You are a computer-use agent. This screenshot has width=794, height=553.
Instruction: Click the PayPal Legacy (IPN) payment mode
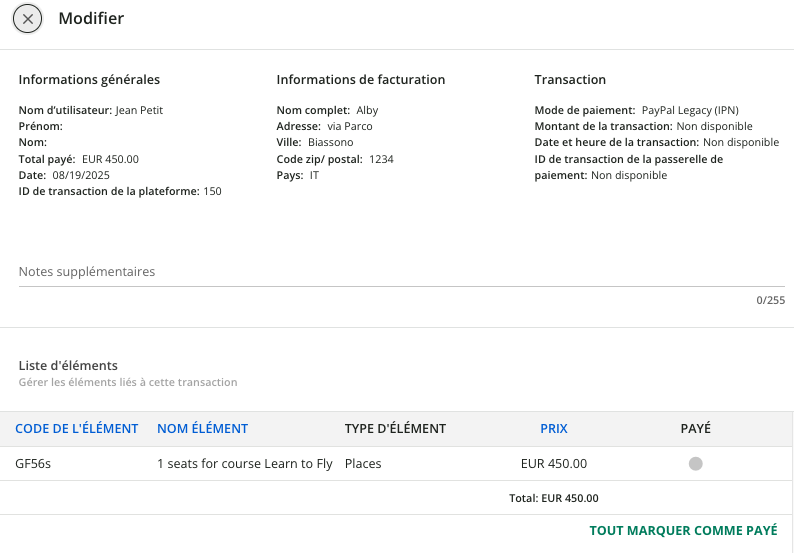pos(689,110)
